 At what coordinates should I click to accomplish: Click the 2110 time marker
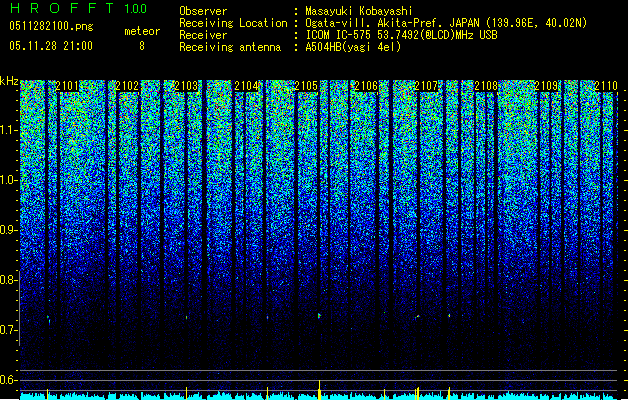click(606, 86)
